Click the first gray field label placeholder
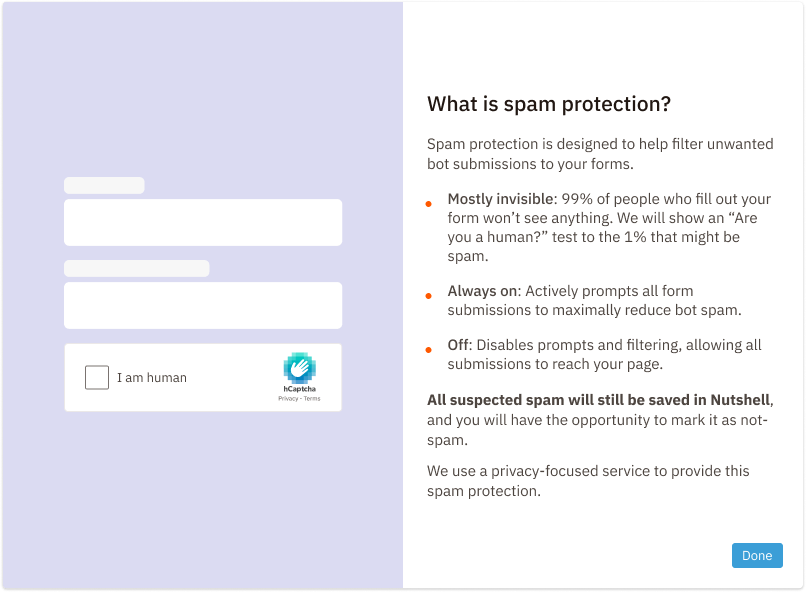Viewport: 806px width, 593px height. [104, 185]
